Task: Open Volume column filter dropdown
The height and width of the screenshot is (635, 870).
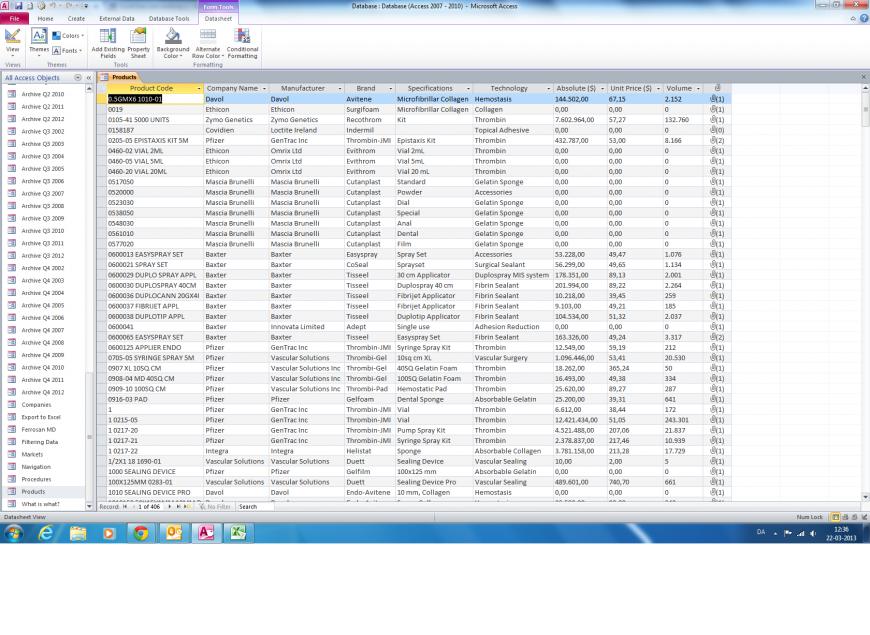Action: pos(699,89)
